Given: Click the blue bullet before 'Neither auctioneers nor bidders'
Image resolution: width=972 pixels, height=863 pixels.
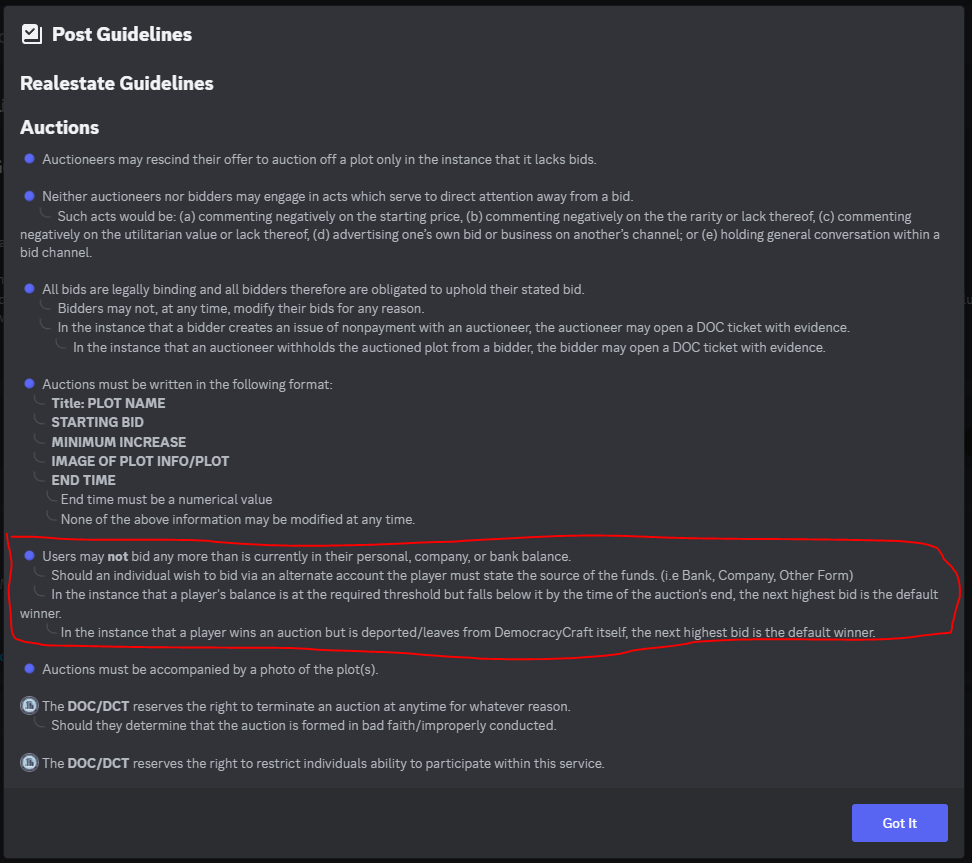Looking at the screenshot, I should [x=29, y=196].
